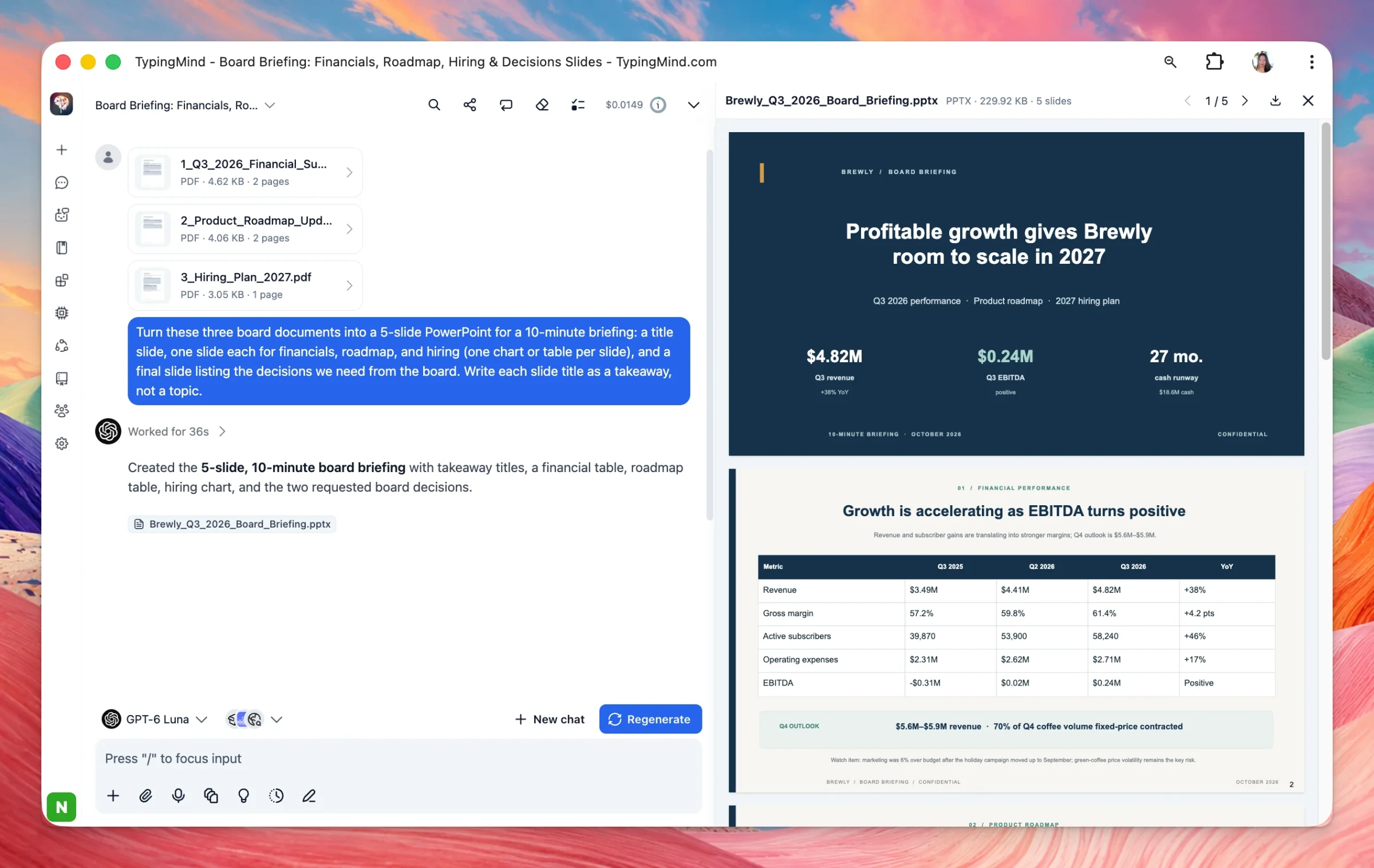
Task: Go to next slide arrow
Action: pyautogui.click(x=1245, y=101)
